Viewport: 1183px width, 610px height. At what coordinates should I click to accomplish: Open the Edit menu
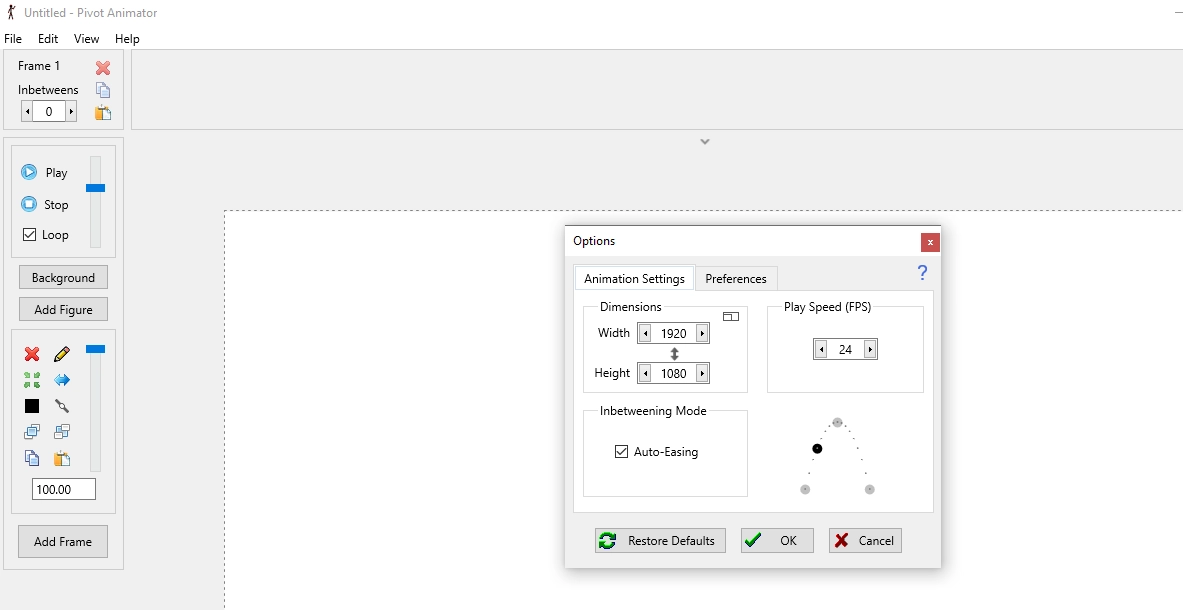pos(48,39)
